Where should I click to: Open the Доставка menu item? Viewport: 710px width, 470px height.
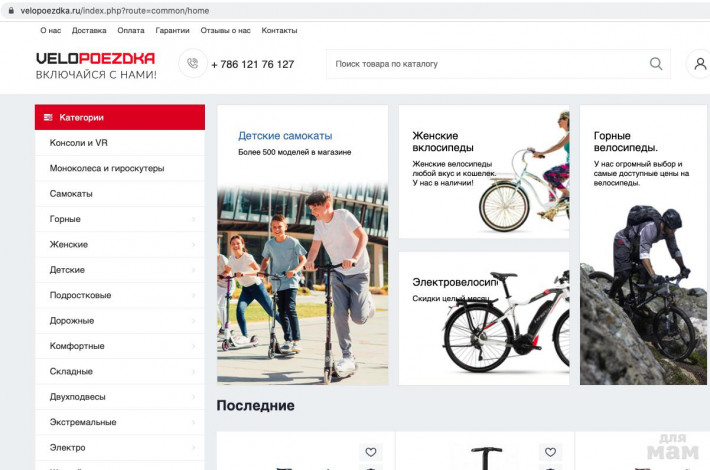pyautogui.click(x=89, y=30)
